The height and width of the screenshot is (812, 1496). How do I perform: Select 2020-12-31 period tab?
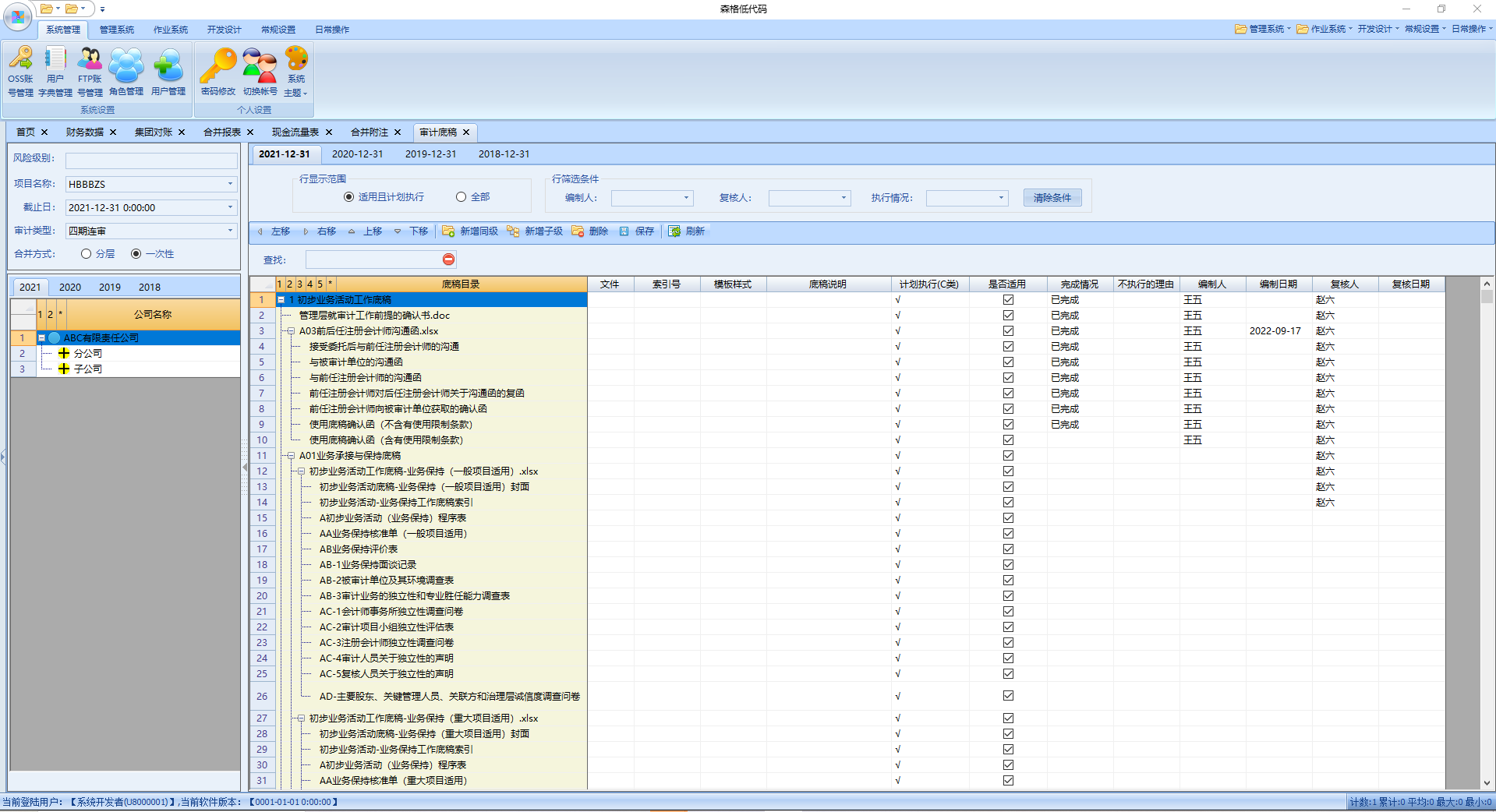(358, 154)
